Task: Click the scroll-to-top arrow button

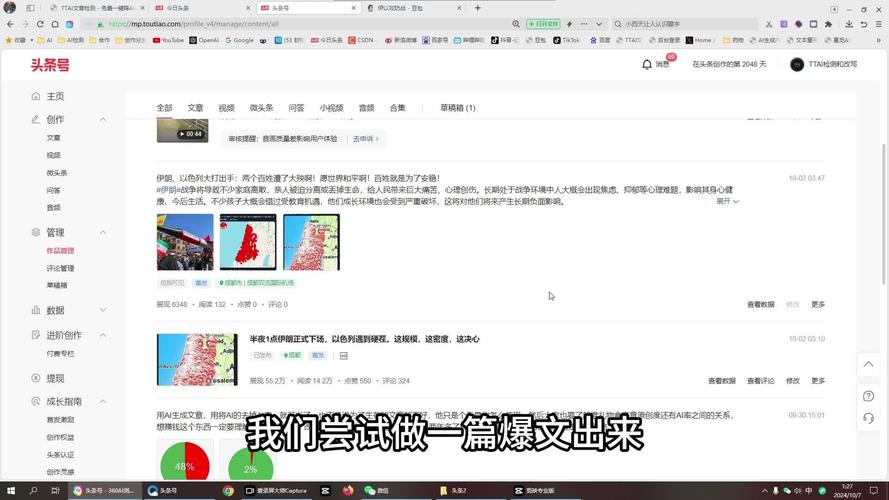Action: pyautogui.click(x=868, y=365)
